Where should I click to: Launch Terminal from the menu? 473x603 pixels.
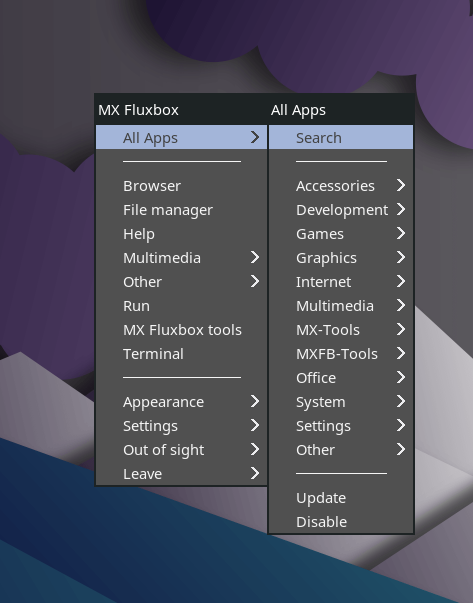[x=181, y=354]
